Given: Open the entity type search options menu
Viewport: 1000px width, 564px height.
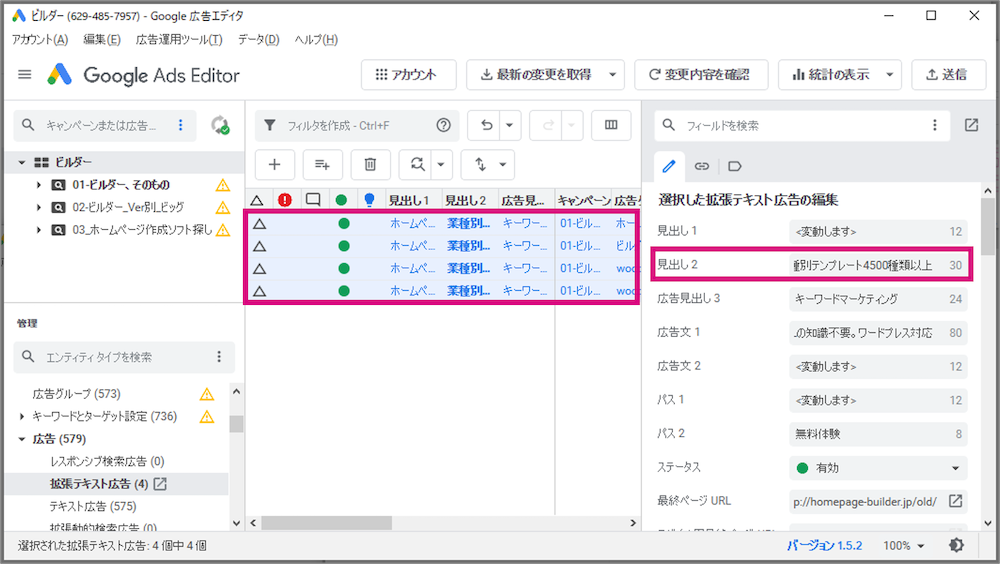Looking at the screenshot, I should point(219,357).
